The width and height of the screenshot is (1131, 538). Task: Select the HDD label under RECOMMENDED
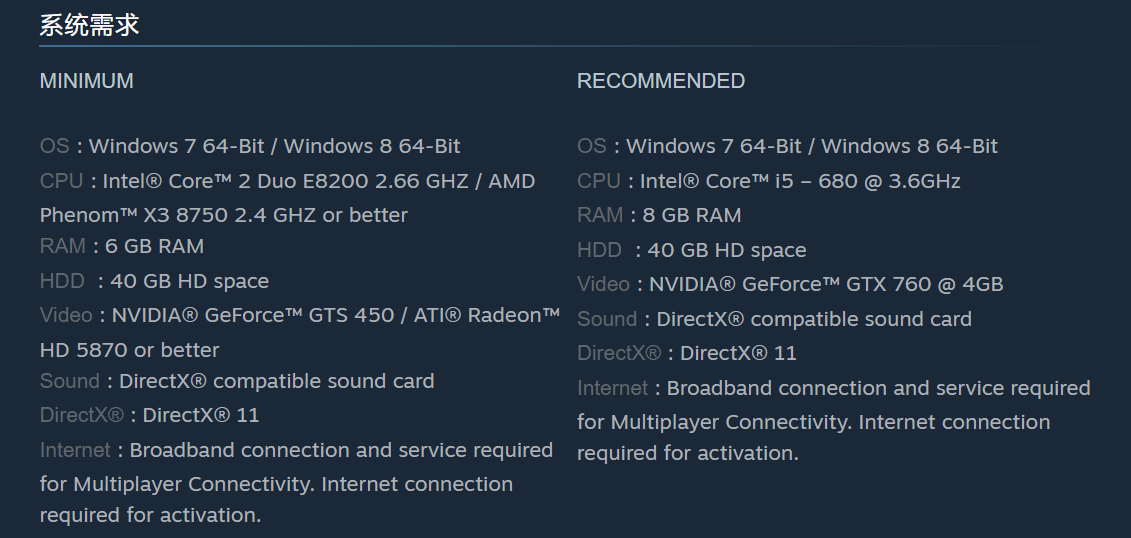[599, 250]
